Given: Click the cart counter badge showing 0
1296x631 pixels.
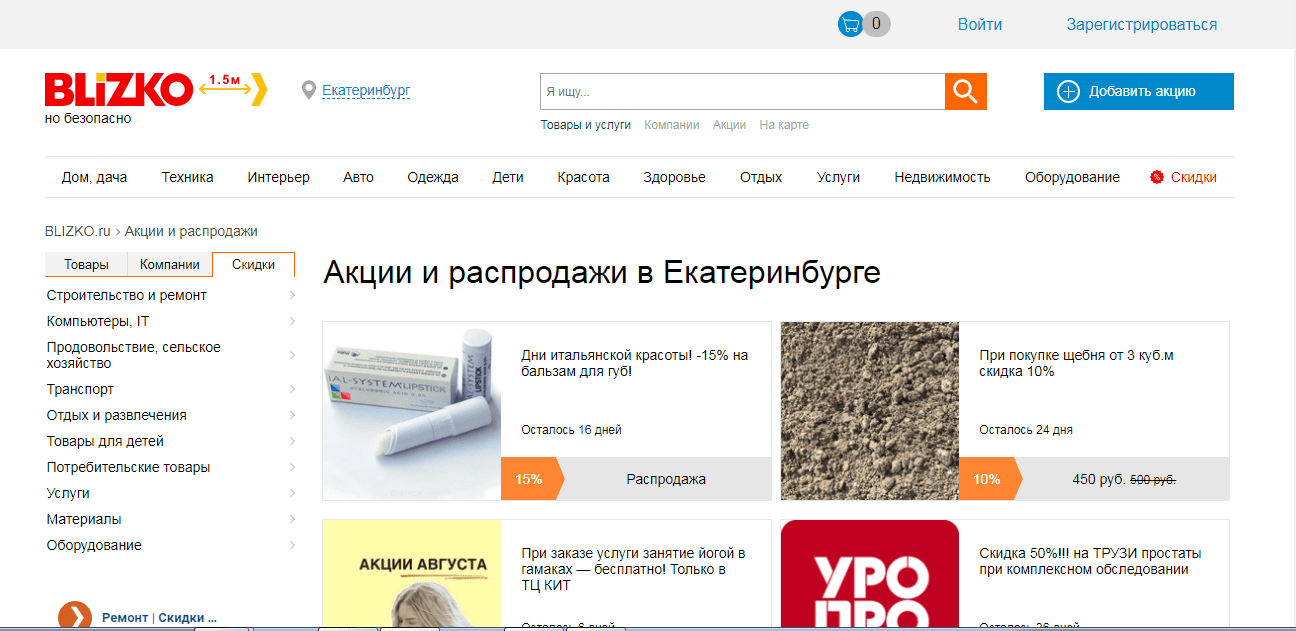Looking at the screenshot, I should 877,24.
